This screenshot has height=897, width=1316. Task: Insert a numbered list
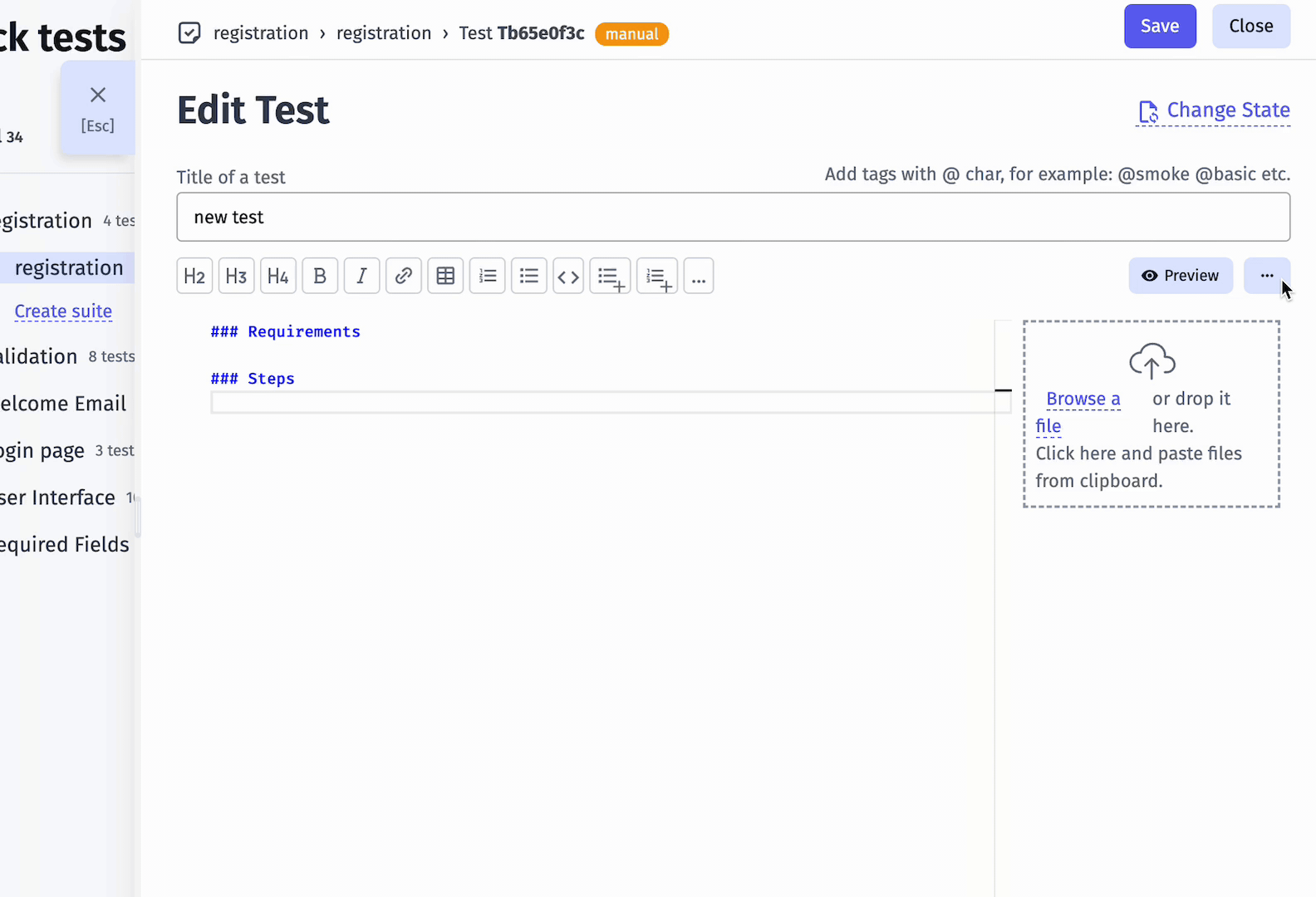(x=488, y=276)
